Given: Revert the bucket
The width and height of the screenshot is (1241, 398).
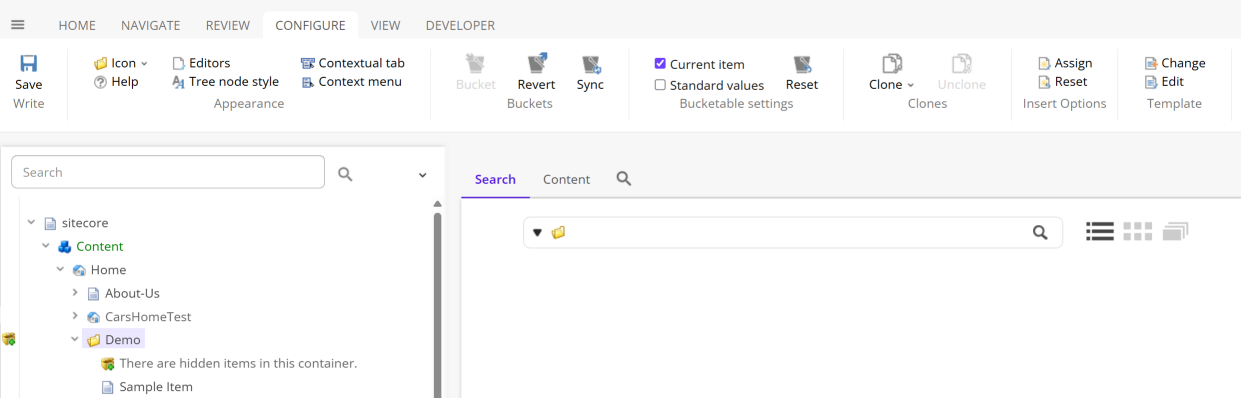Looking at the screenshot, I should pos(536,73).
